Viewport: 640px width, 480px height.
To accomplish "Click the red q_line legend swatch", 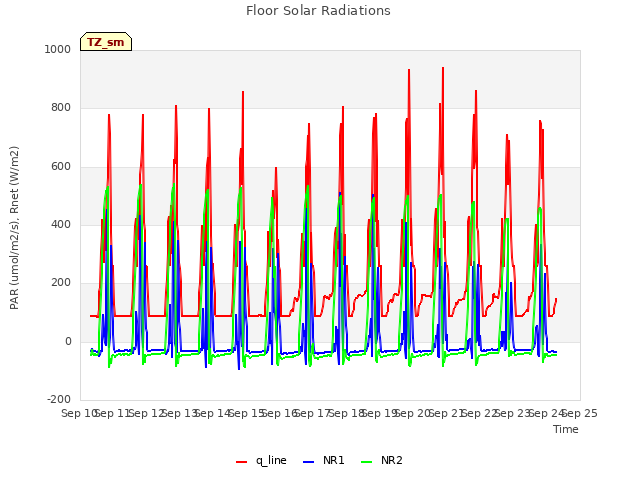I will click(241, 462).
